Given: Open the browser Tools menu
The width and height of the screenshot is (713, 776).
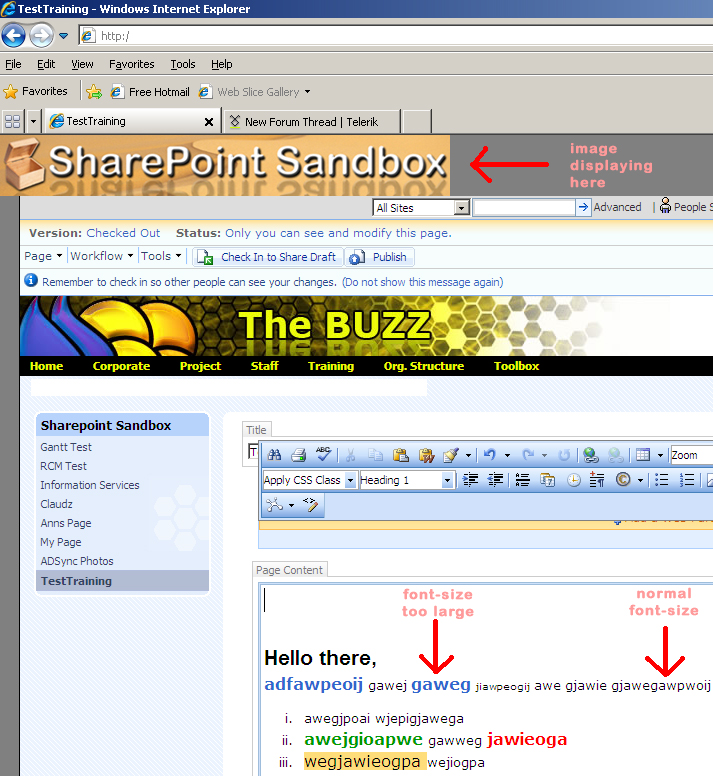Looking at the screenshot, I should [183, 64].
